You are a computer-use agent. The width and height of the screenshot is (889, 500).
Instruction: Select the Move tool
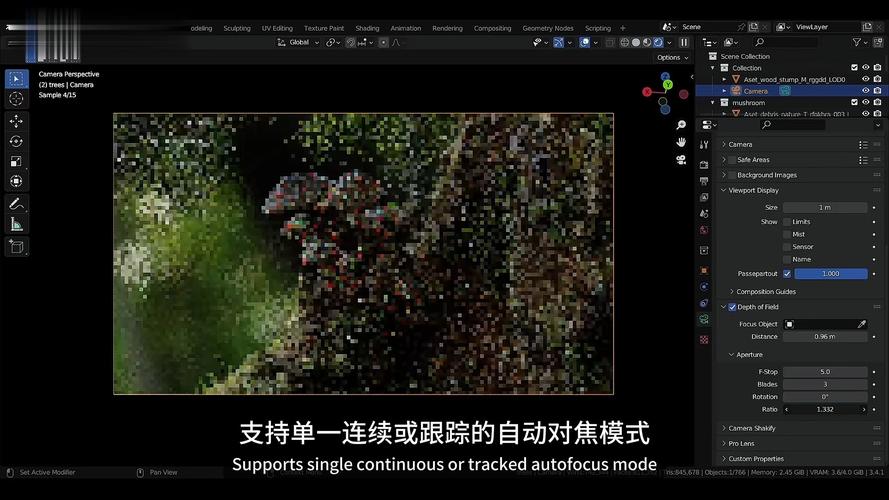pos(16,121)
